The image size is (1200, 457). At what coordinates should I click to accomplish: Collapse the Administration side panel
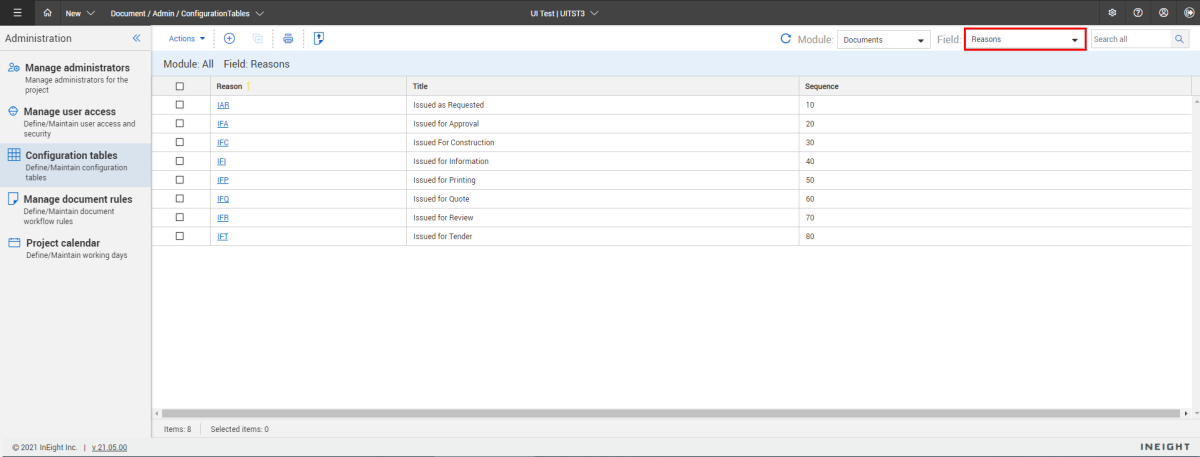pyautogui.click(x=137, y=38)
